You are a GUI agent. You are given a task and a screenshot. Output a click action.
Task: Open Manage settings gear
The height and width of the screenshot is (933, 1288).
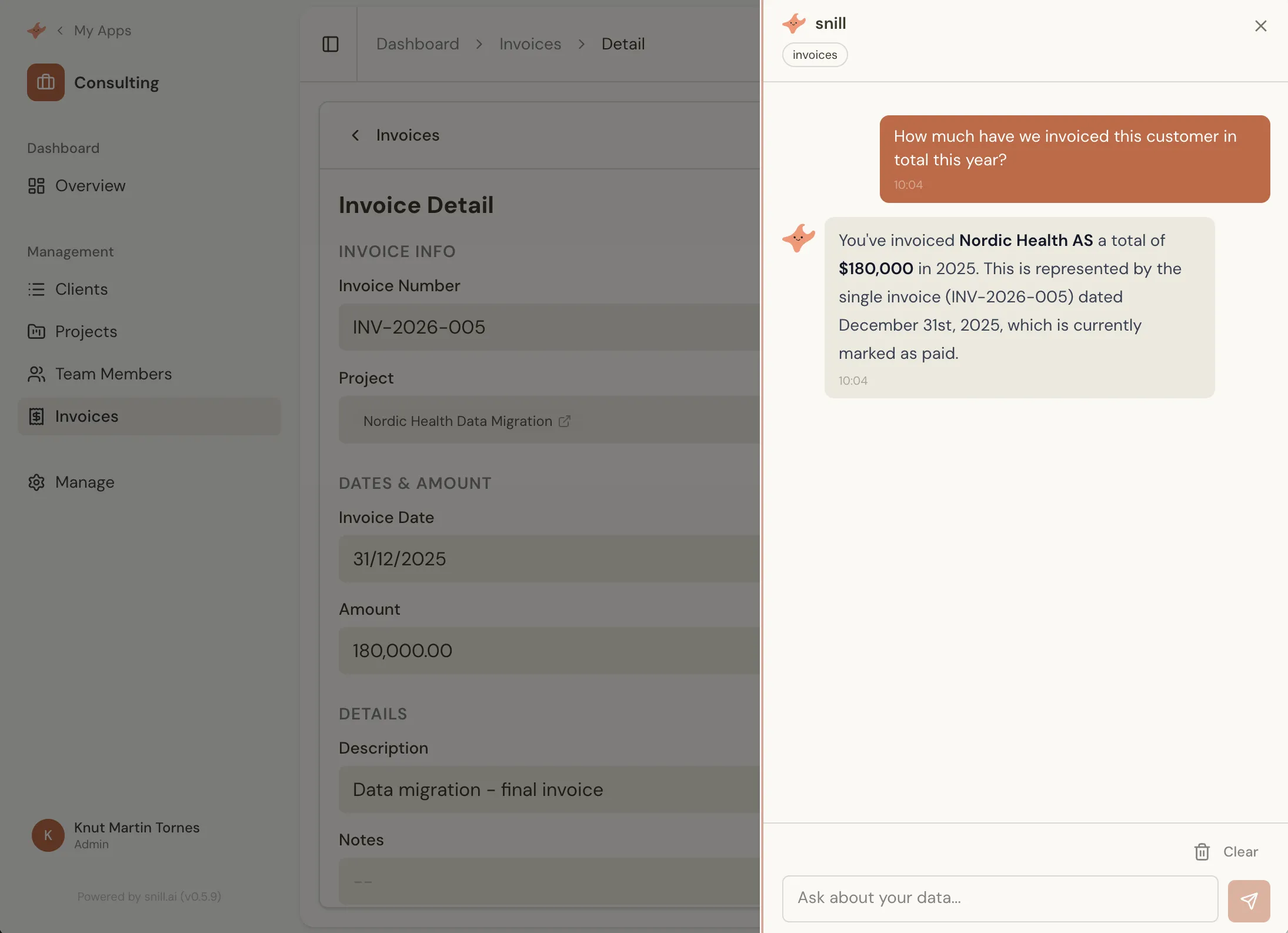coord(36,482)
